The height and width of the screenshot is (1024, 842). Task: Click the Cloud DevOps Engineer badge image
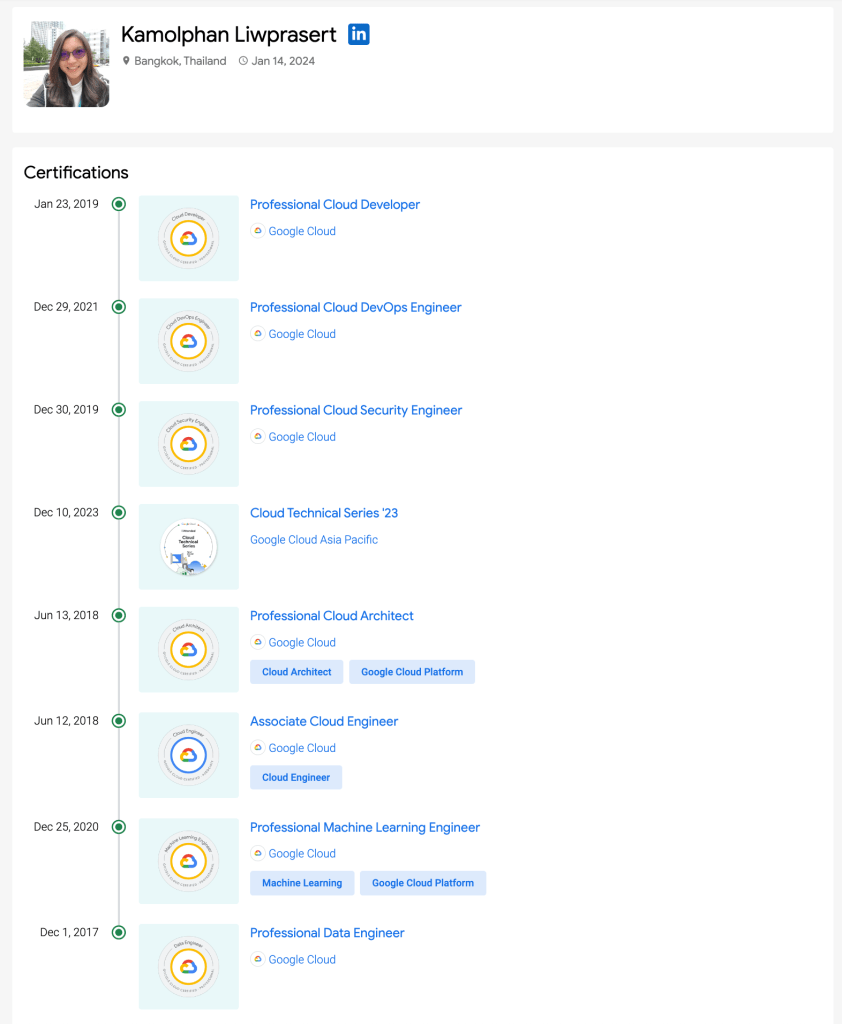[x=188, y=341]
